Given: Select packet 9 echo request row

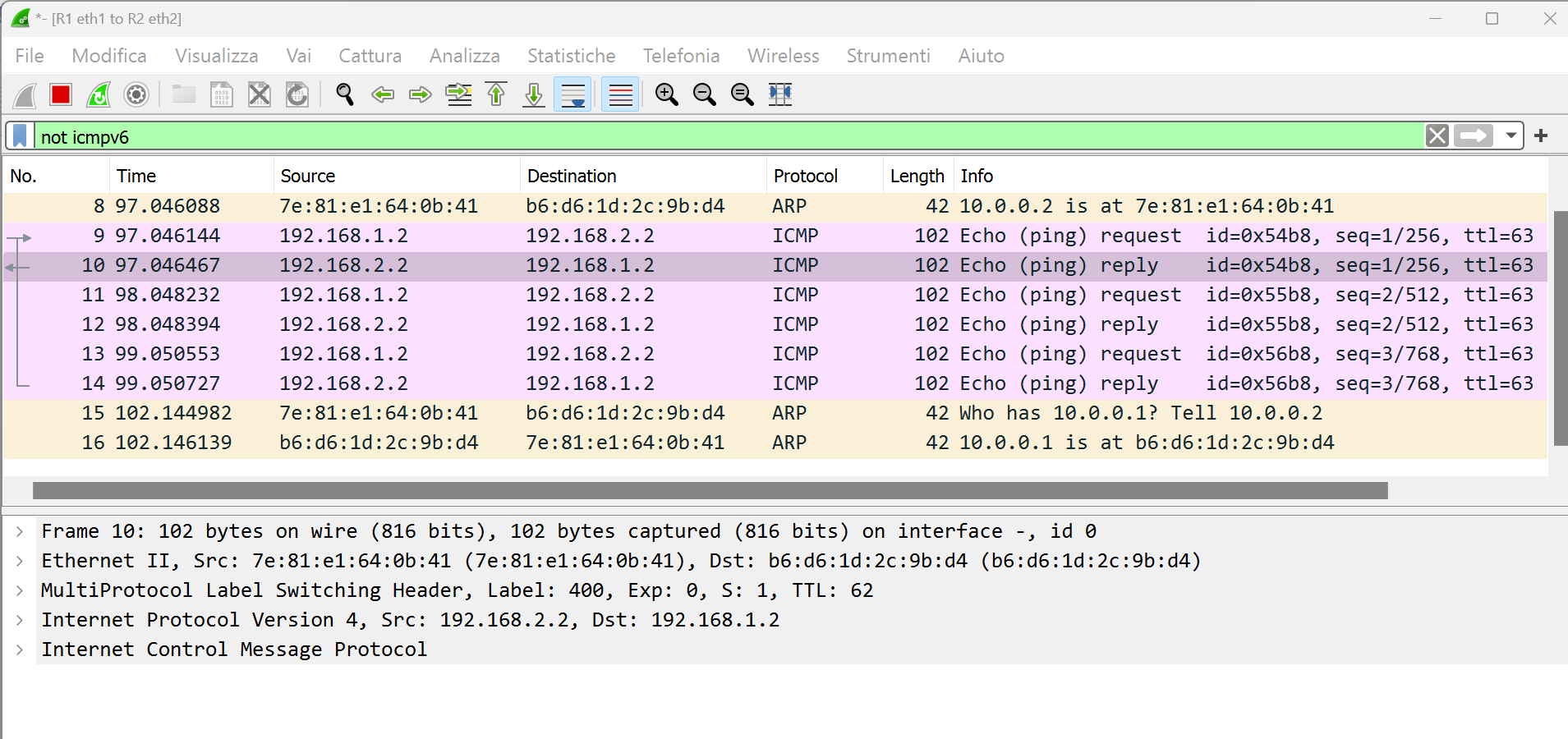Looking at the screenshot, I should [x=775, y=236].
